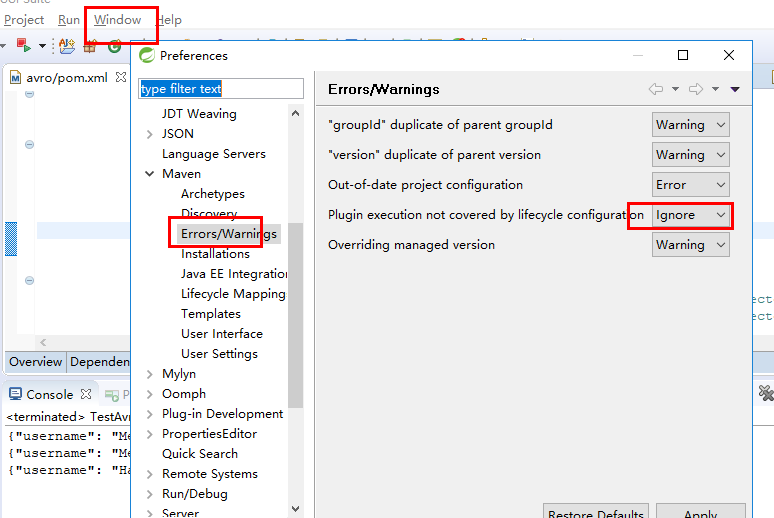Click the Progress view icon beside Console
774x518 pixels.
click(x=112, y=395)
